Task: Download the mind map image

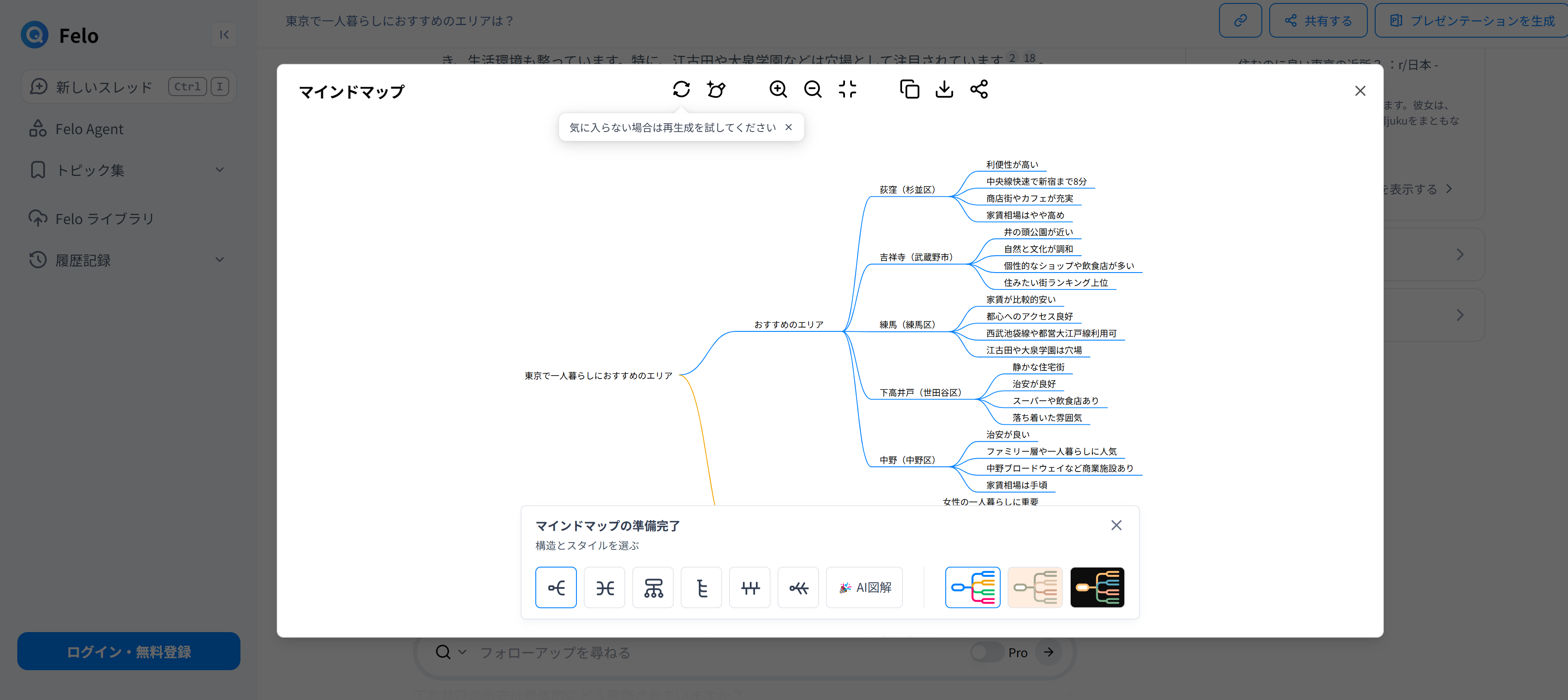Action: (x=944, y=90)
